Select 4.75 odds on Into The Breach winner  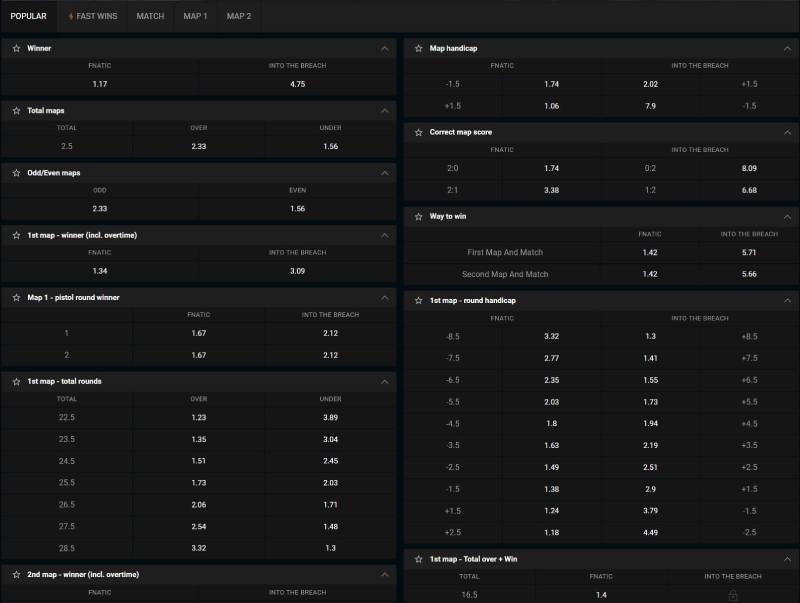(x=297, y=82)
